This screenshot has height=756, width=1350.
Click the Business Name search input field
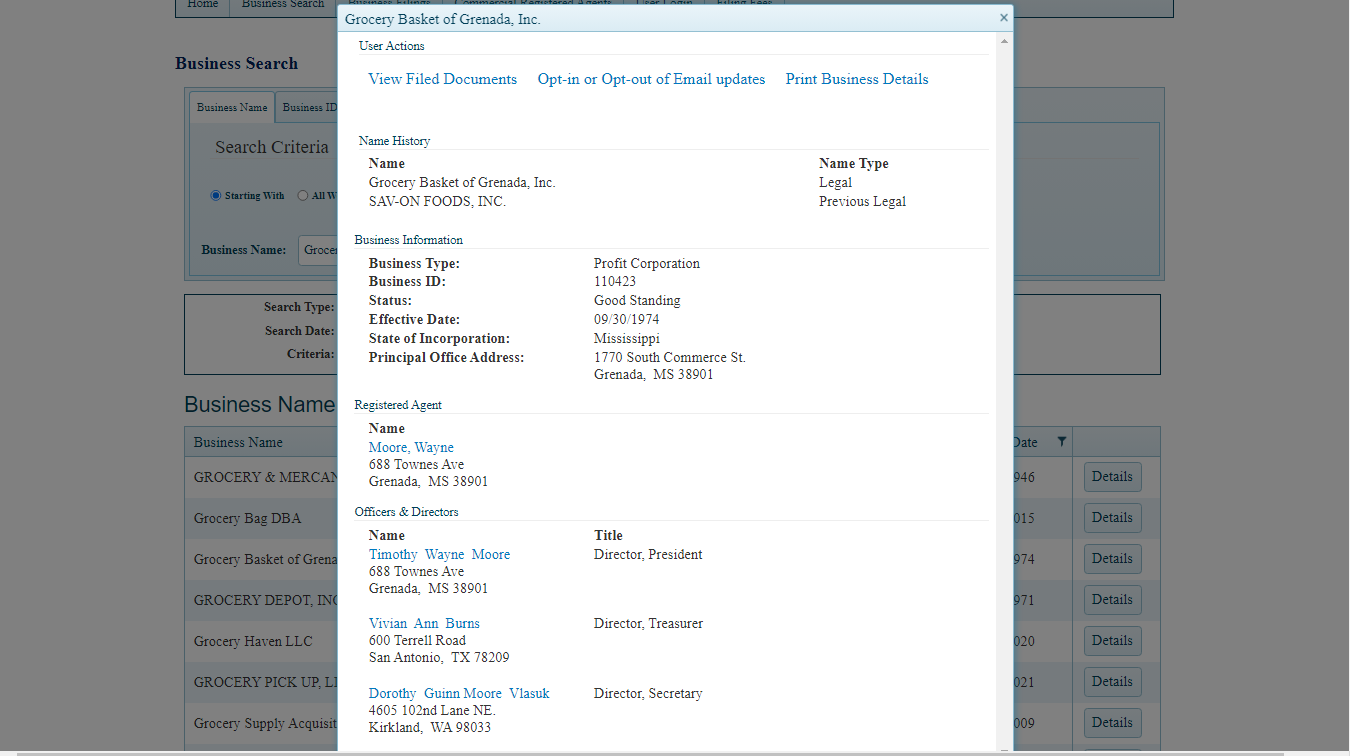pyautogui.click(x=318, y=250)
